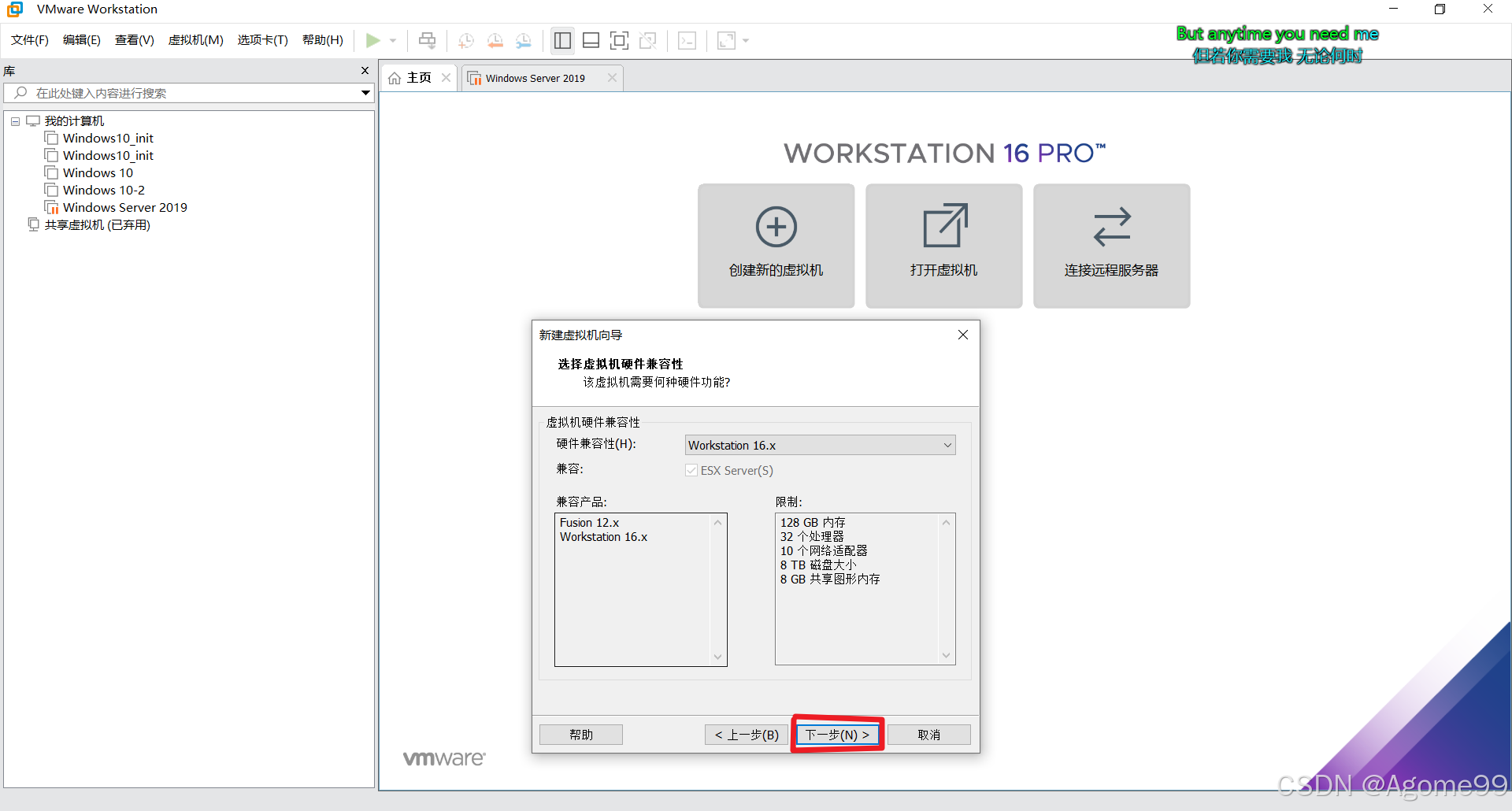Click the stretch guest display icon
The image size is (1512, 811).
point(726,40)
